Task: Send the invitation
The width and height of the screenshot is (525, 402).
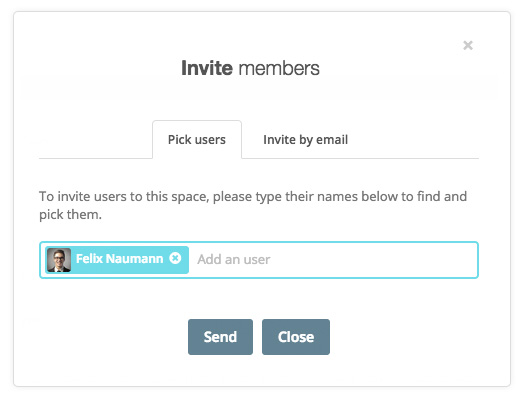Action: [x=220, y=337]
